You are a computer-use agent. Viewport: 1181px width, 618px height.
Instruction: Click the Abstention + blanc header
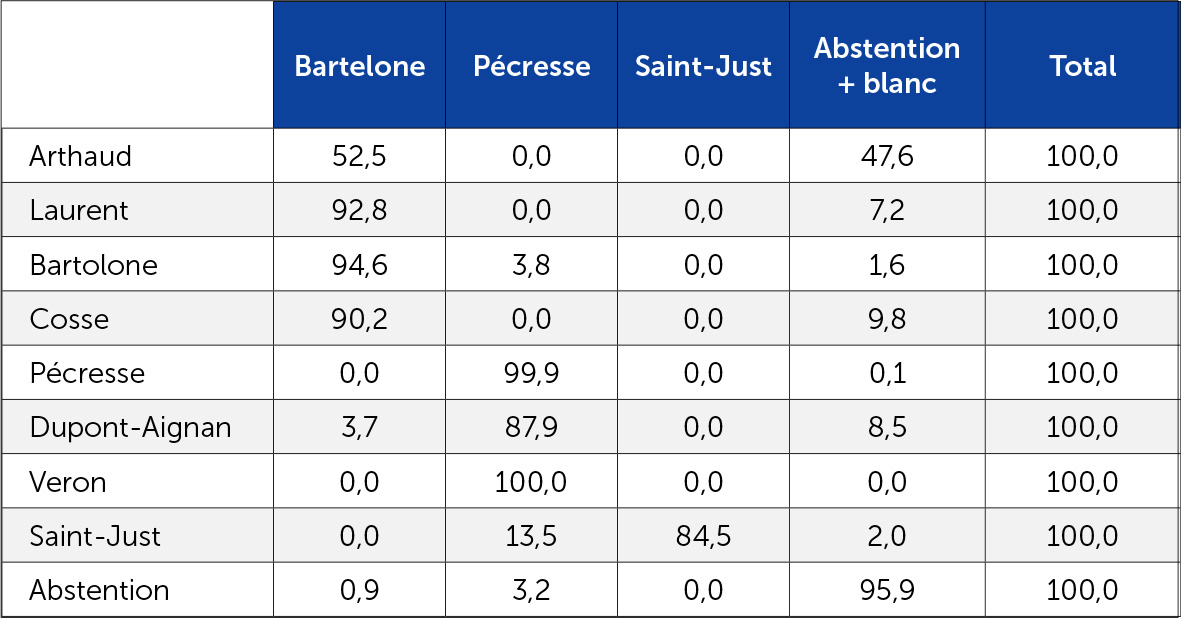886,66
